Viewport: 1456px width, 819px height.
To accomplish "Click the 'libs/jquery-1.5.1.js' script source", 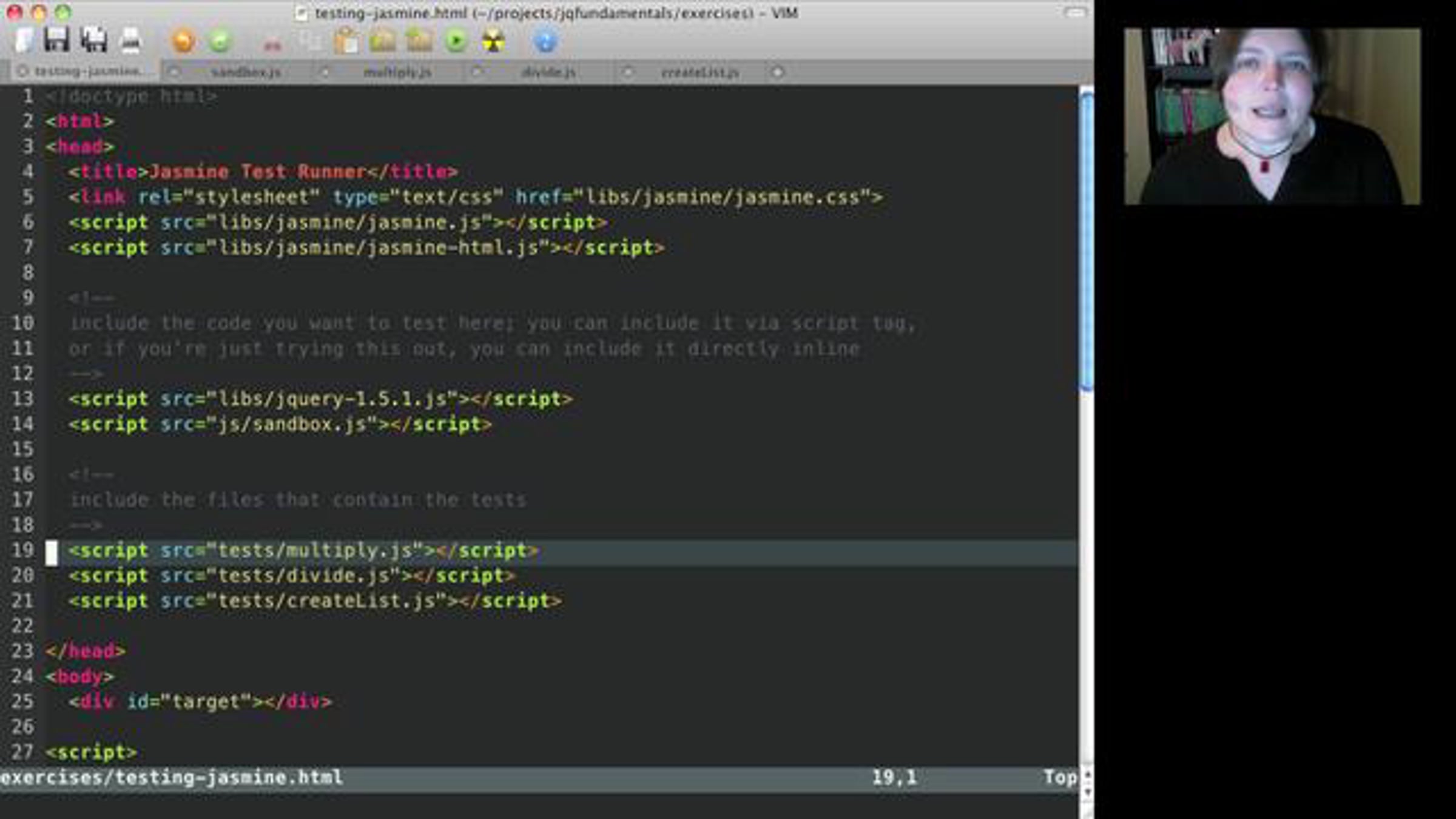I will [x=332, y=399].
